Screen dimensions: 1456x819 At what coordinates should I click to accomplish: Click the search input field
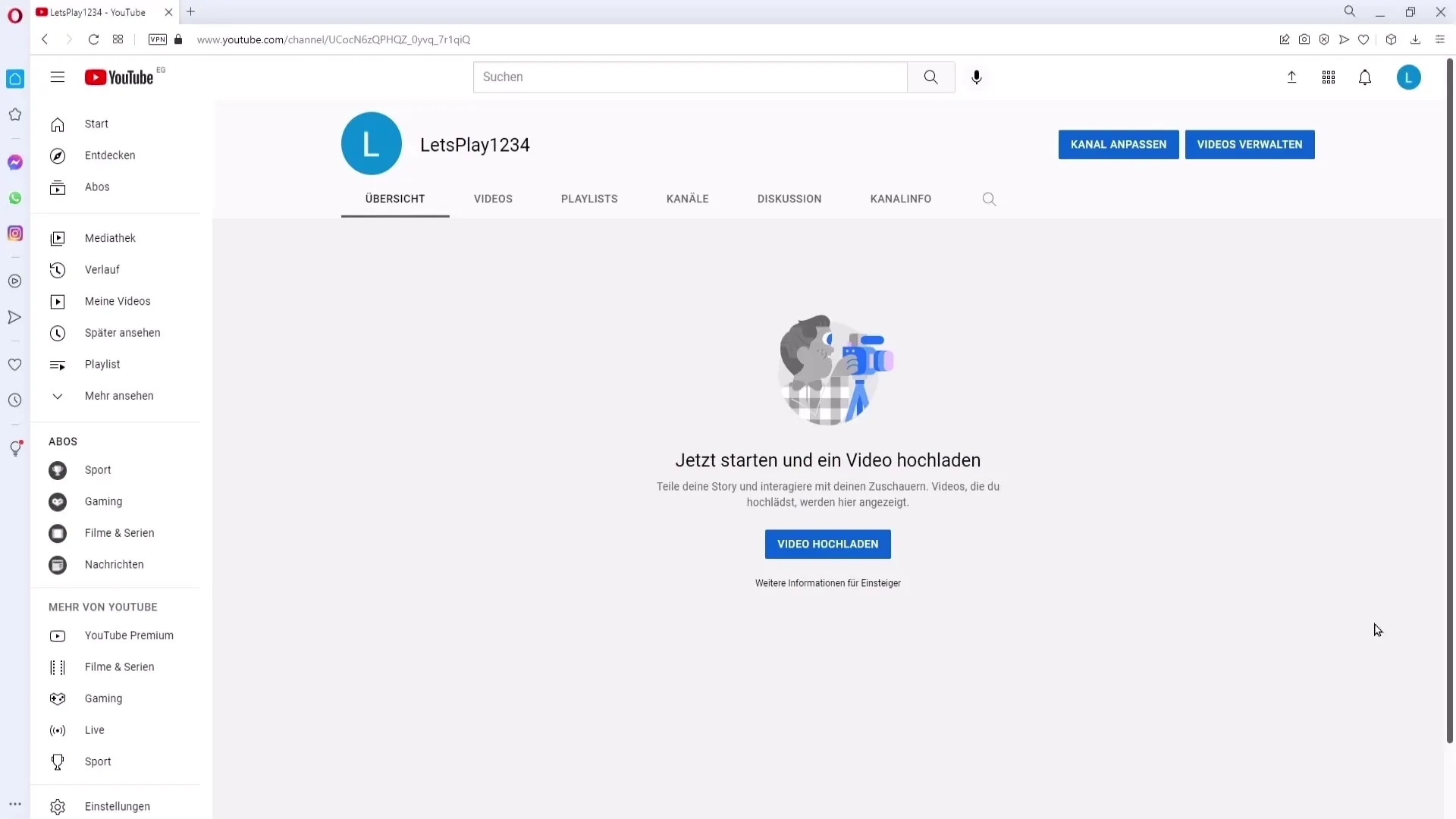(690, 76)
